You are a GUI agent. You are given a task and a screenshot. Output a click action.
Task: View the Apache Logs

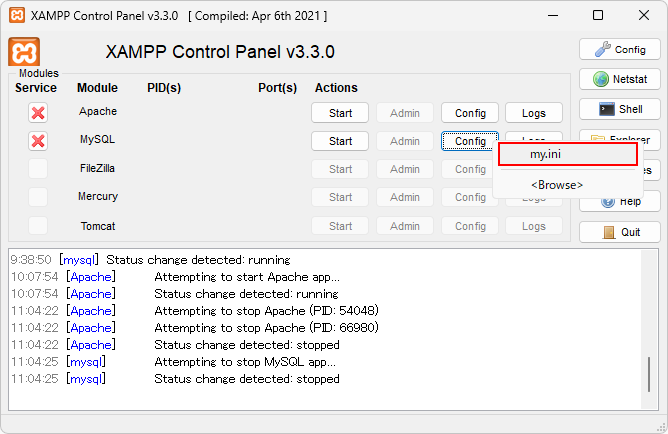tap(534, 113)
